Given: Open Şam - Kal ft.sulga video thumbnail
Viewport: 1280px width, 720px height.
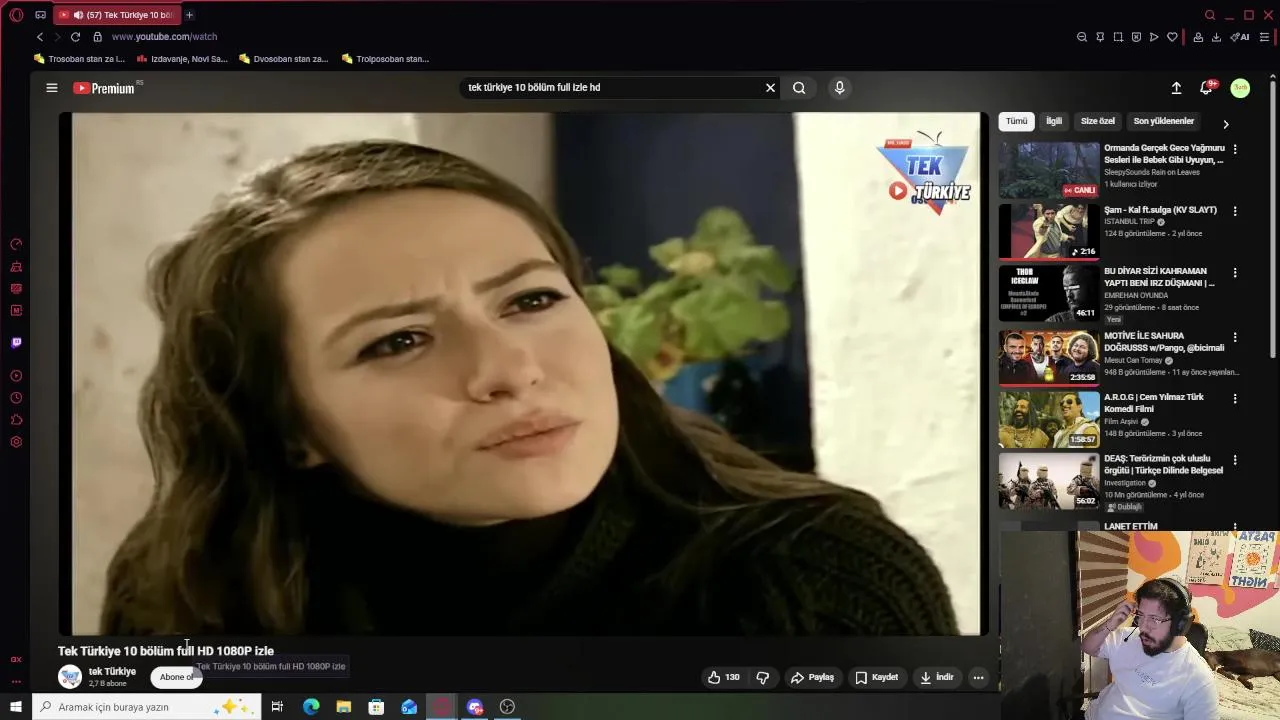Looking at the screenshot, I should (1049, 231).
